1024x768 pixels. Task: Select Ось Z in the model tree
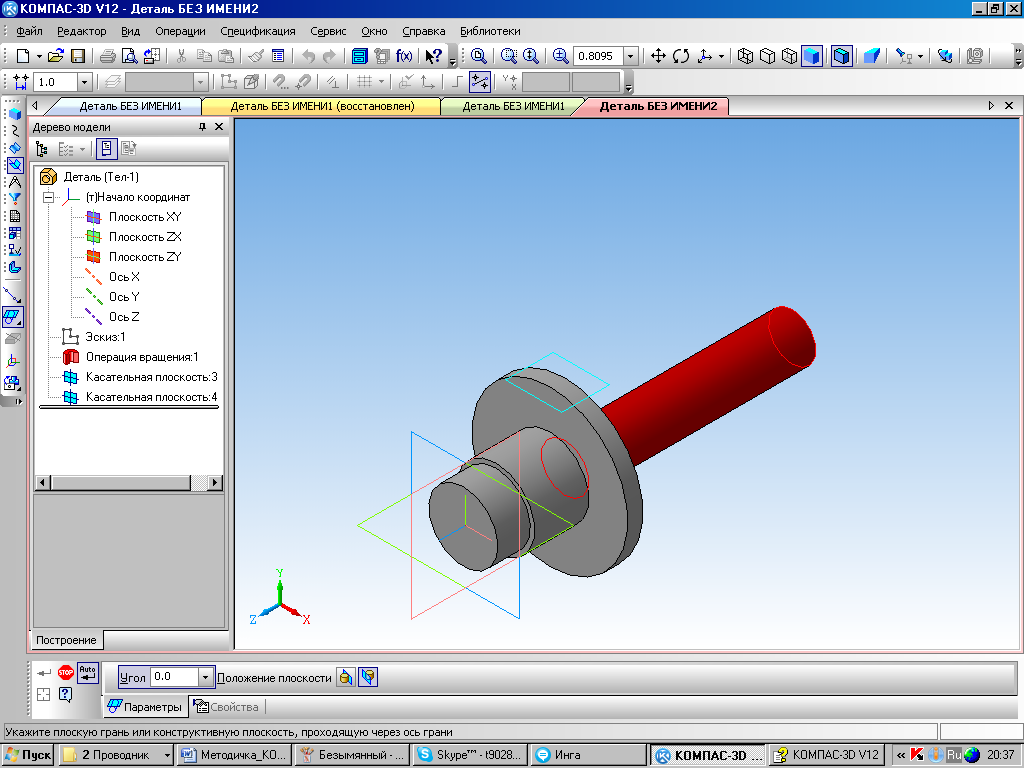pyautogui.click(x=124, y=317)
